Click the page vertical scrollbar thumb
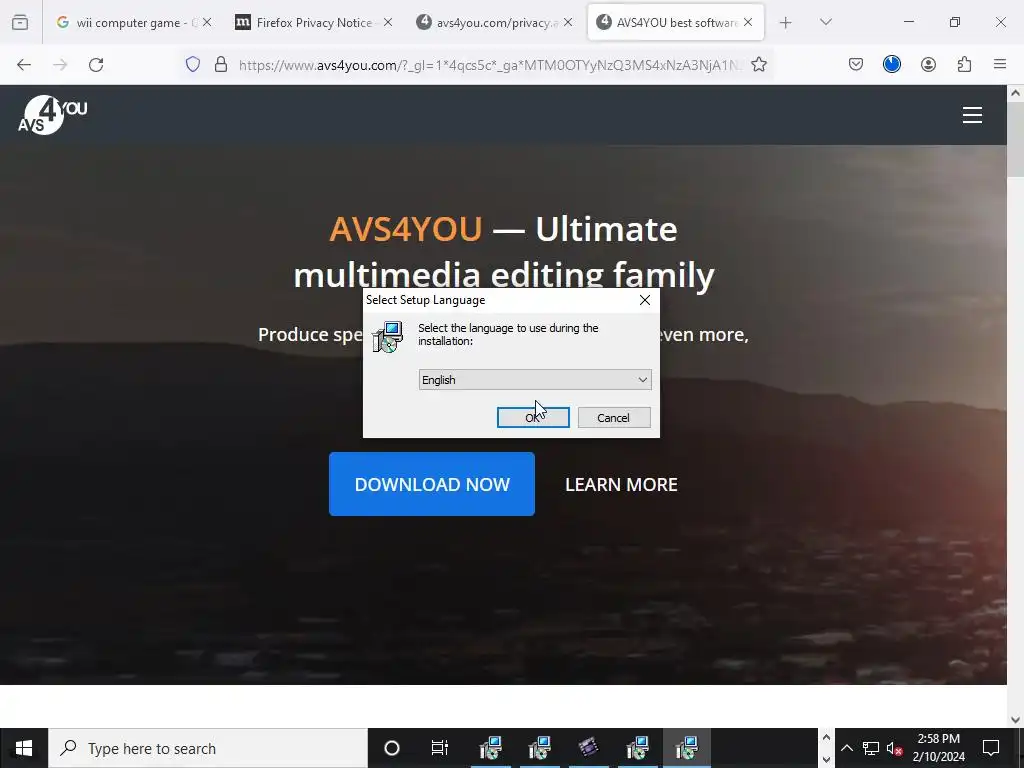 [x=1015, y=140]
